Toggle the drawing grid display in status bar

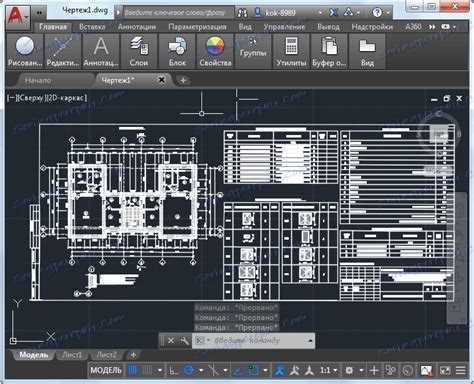point(133,370)
